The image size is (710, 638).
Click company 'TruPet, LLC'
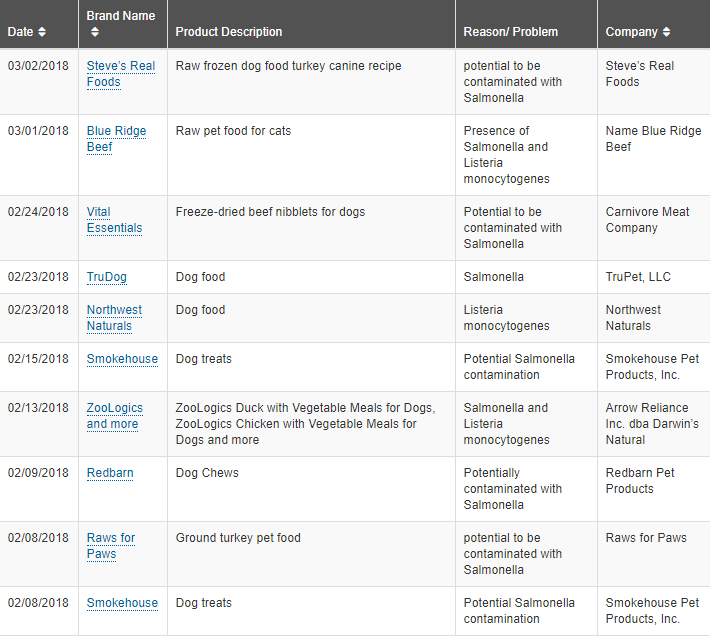coord(638,277)
